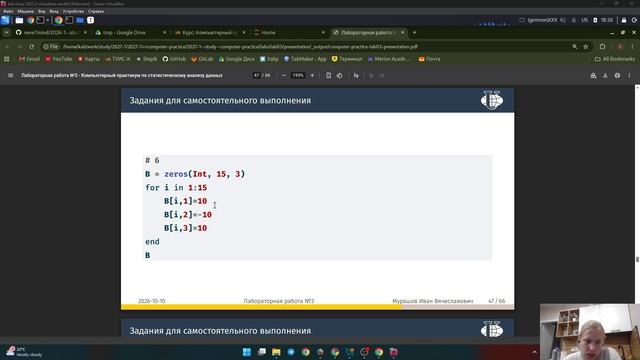Open the PDF viewer sidebar menu
Image resolution: width=640 pixels, height=360 pixels.
coord(11,76)
